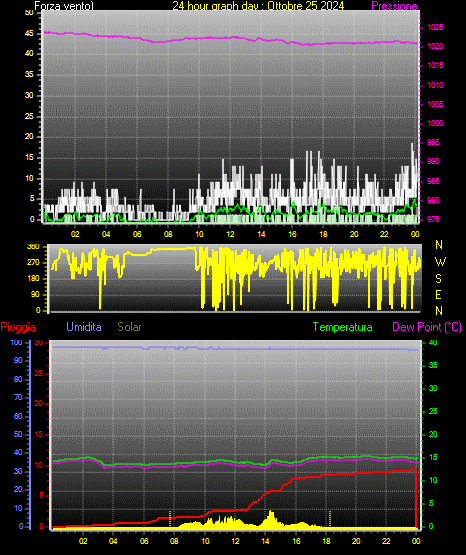Click the Pioggia legend label

click(18, 327)
